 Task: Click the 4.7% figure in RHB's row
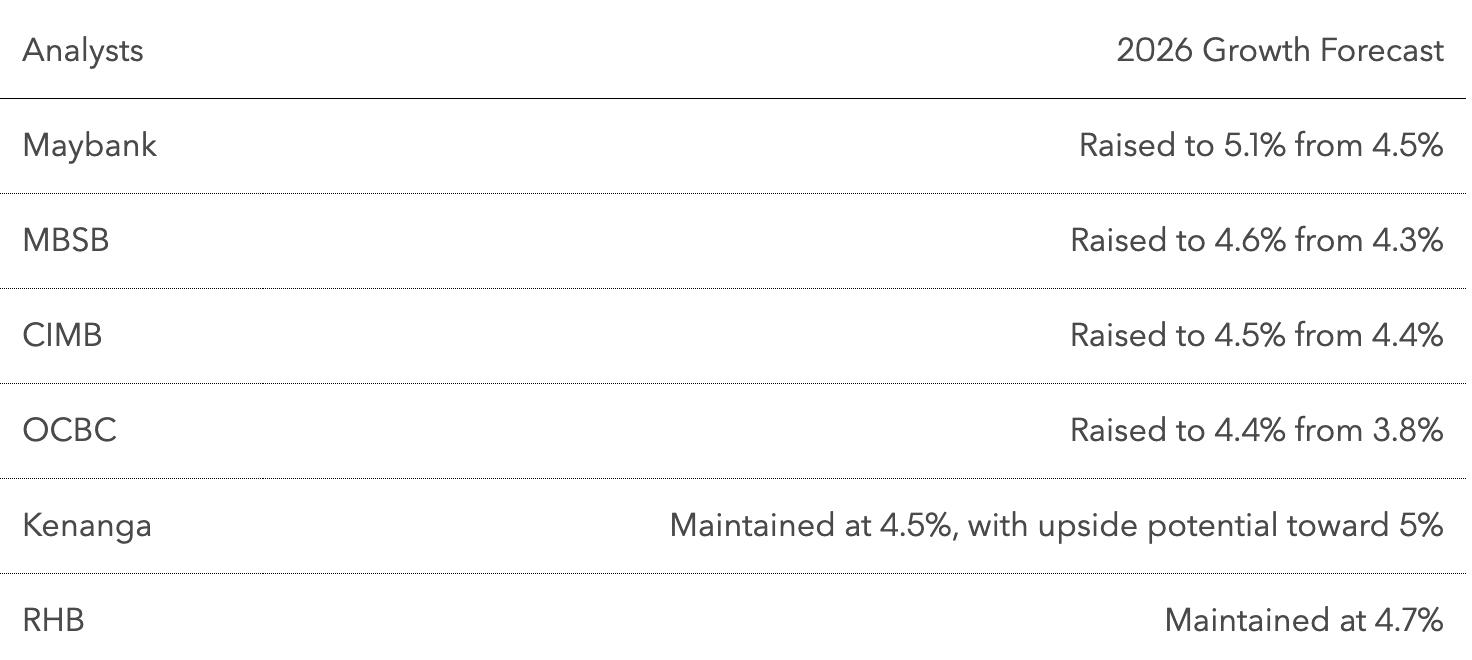click(1408, 620)
